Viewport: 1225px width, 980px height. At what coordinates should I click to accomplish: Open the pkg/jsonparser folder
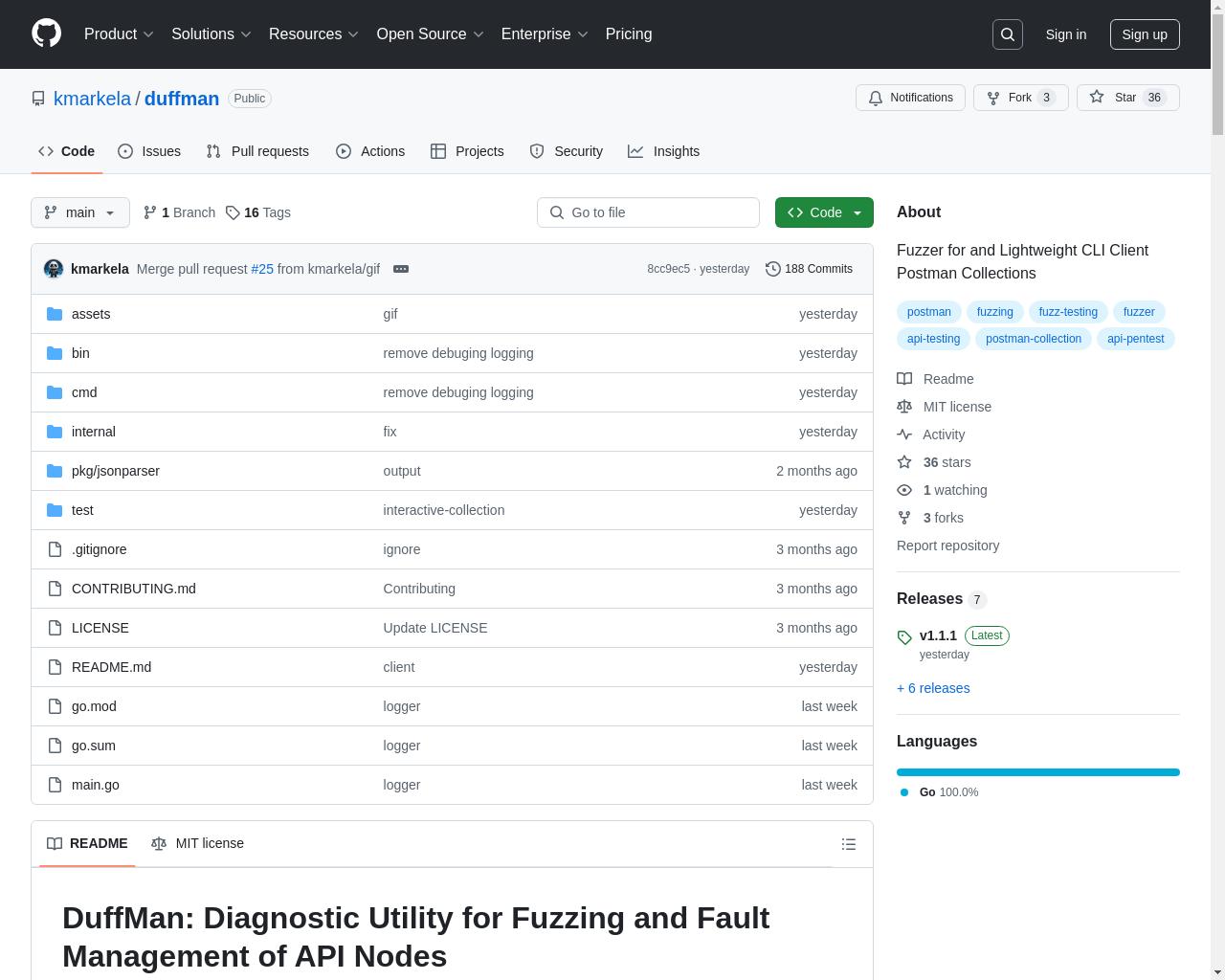pos(115,471)
